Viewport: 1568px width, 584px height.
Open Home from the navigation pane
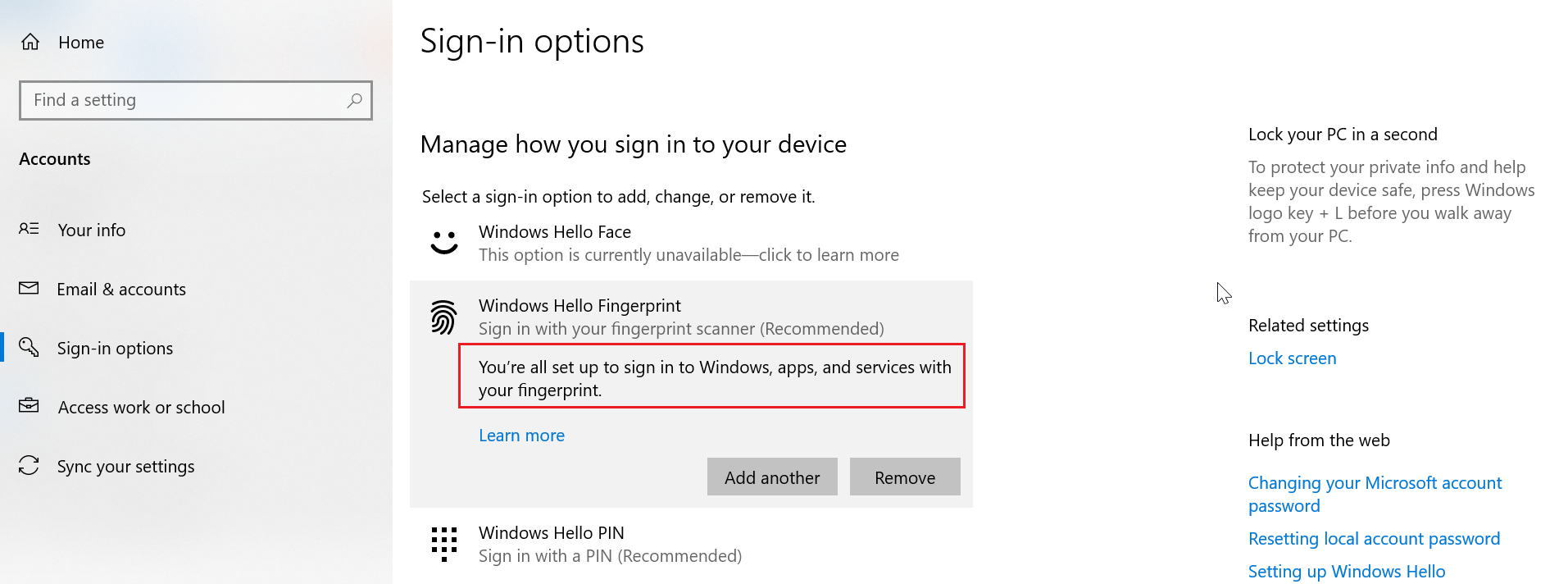pos(80,42)
